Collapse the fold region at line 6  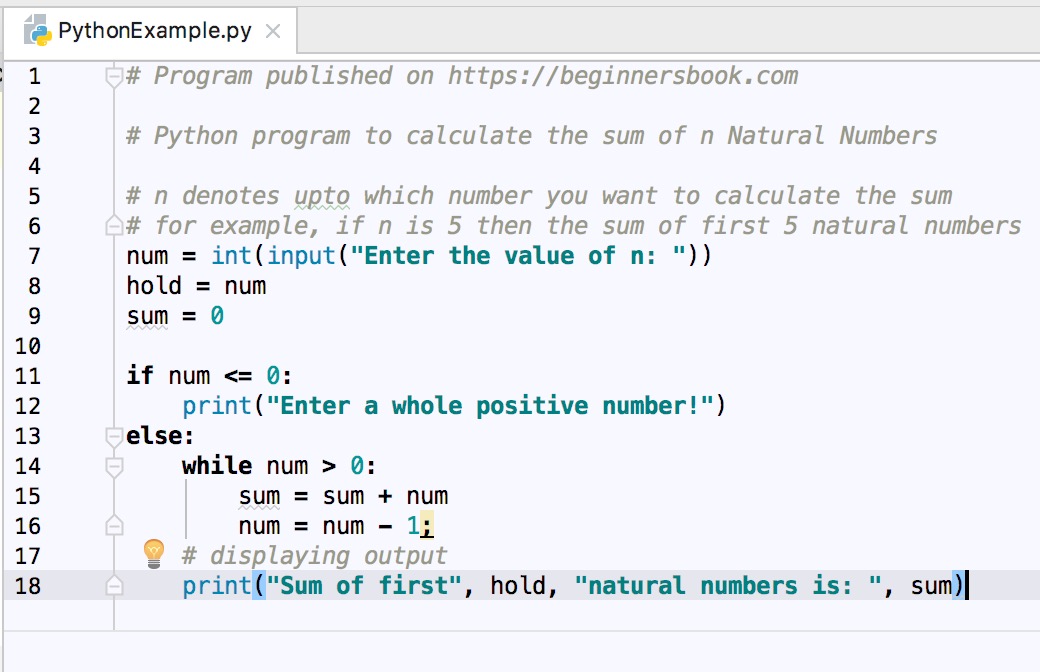click(x=113, y=225)
